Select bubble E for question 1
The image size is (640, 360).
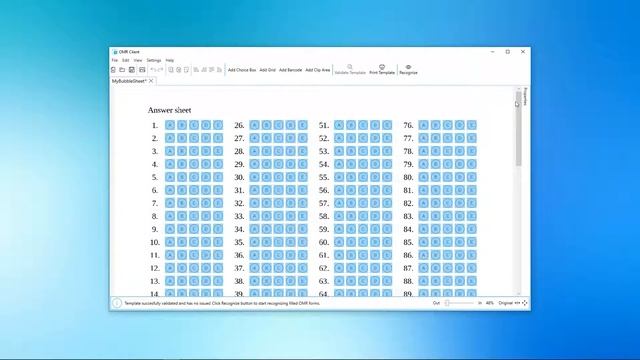click(218, 125)
